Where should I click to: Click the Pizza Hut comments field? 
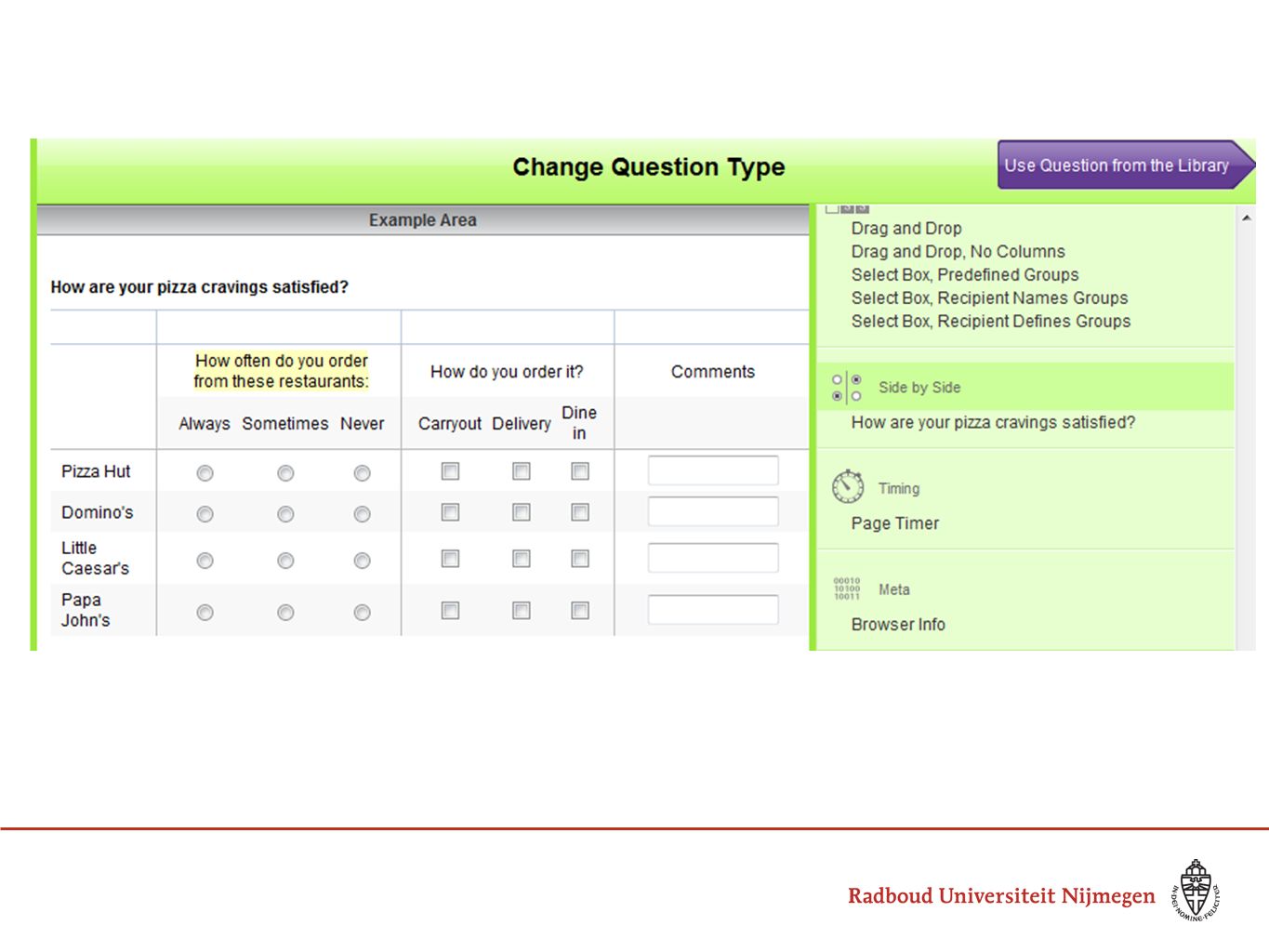(713, 470)
